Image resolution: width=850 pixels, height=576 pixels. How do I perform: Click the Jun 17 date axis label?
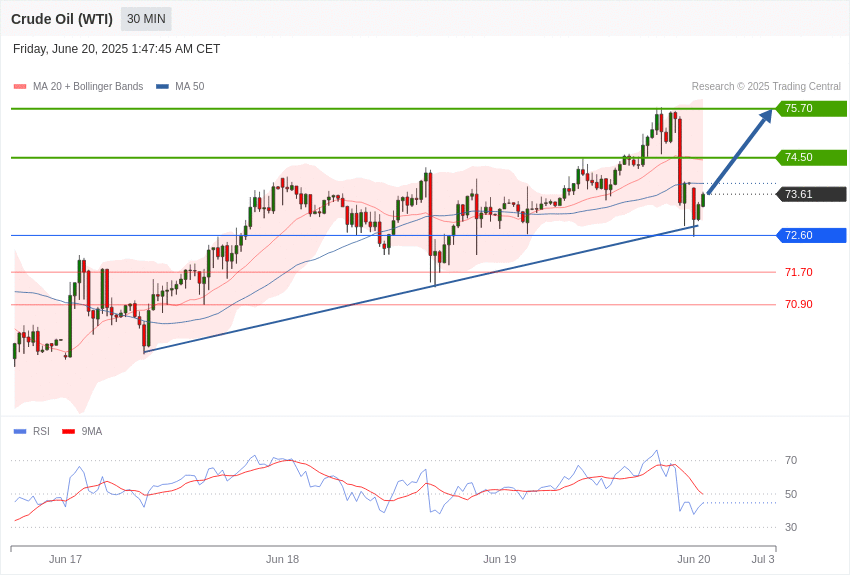coord(65,559)
